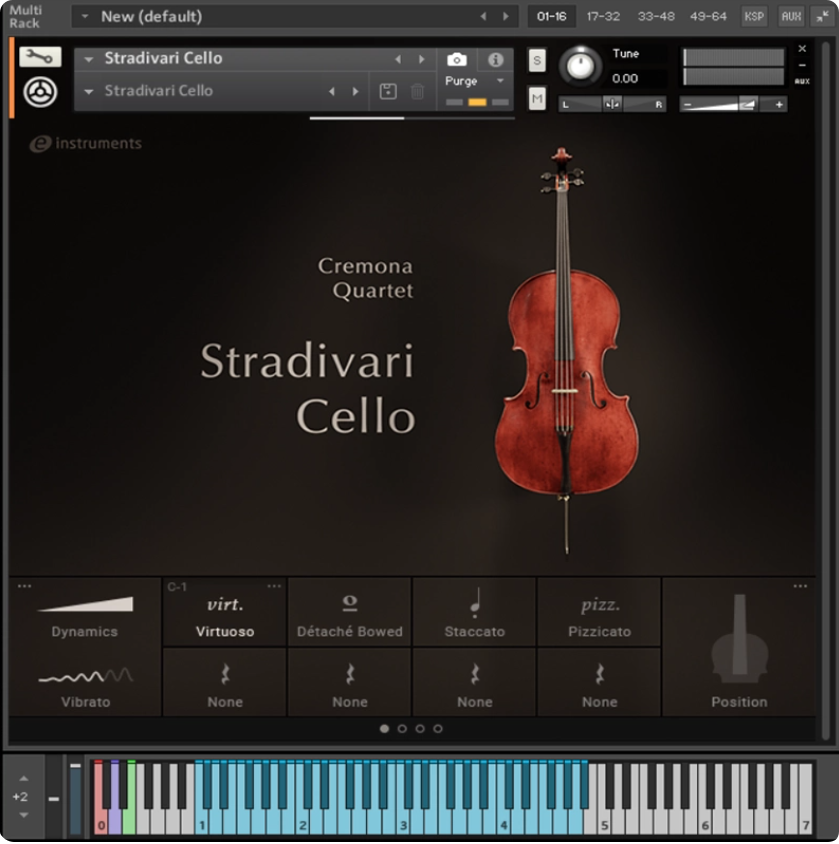Image resolution: width=839 pixels, height=844 pixels.
Task: Click the right rack vertical scrollbar
Action: 826,390
